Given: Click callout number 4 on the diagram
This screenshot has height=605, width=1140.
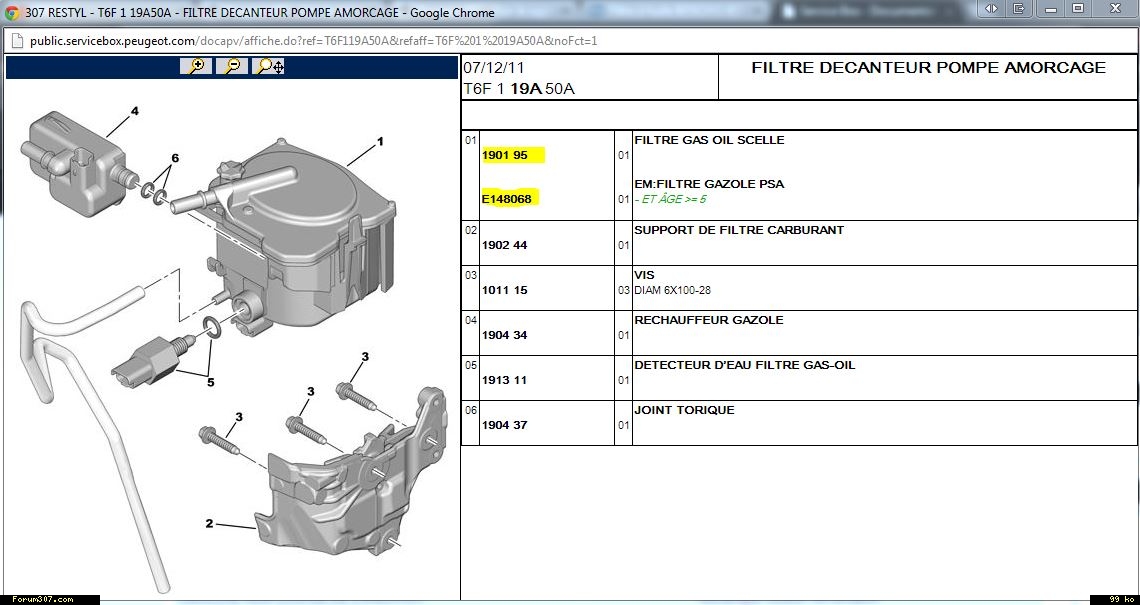Looking at the screenshot, I should pyautogui.click(x=135, y=111).
